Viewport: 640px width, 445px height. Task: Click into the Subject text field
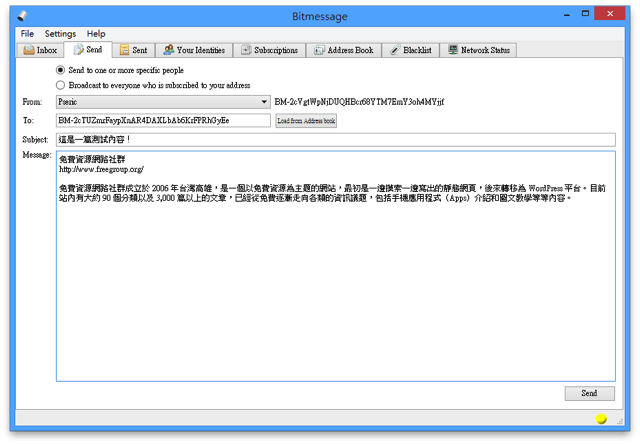point(335,139)
